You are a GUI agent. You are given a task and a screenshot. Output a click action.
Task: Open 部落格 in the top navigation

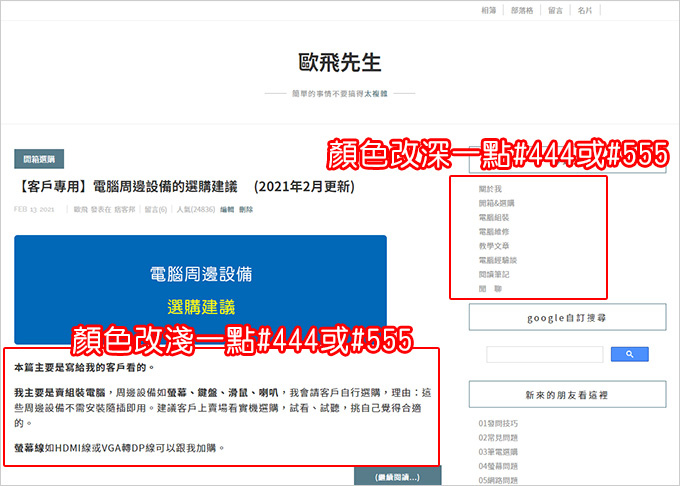522,10
